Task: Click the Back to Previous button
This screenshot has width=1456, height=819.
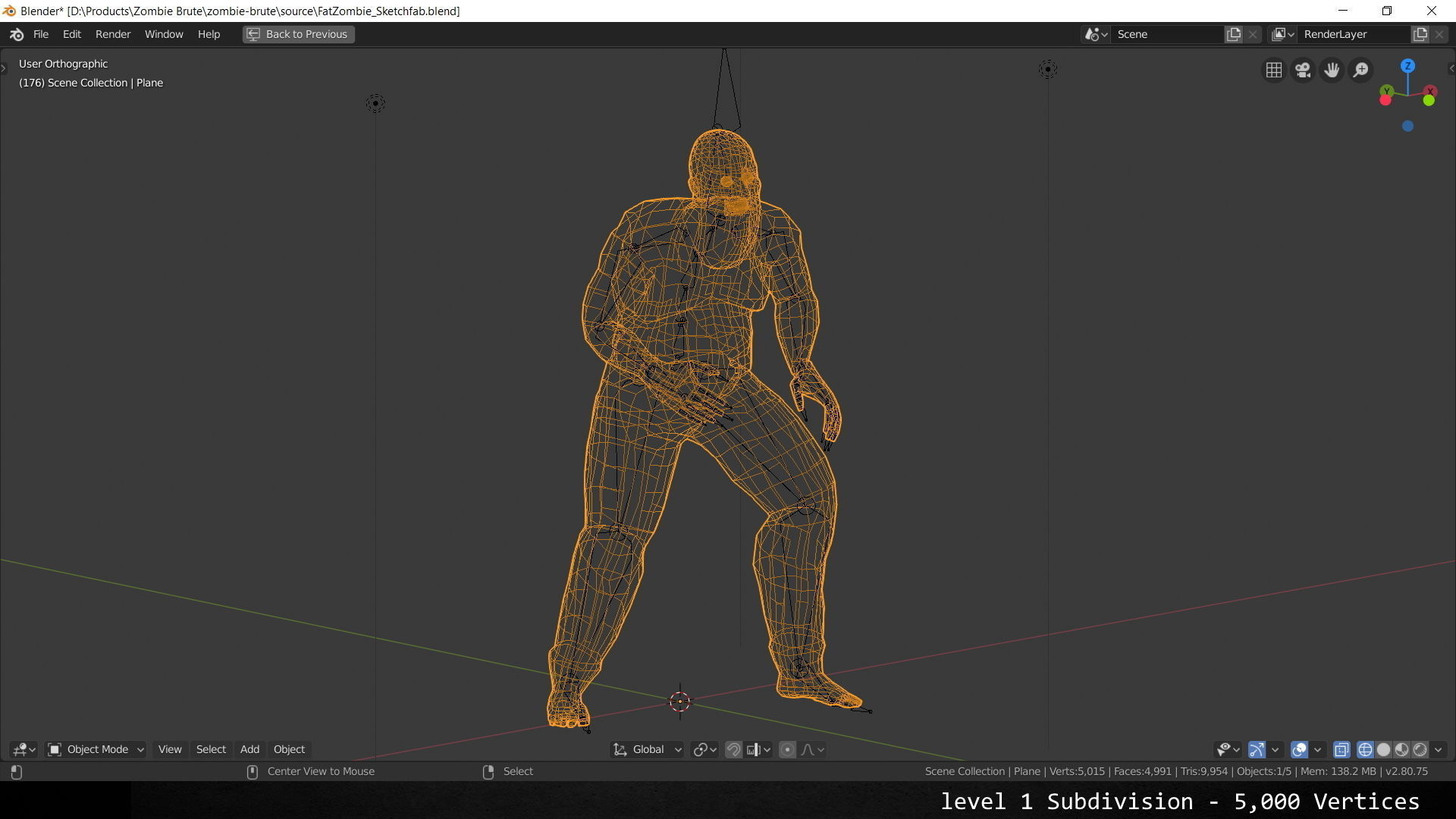Action: point(298,34)
